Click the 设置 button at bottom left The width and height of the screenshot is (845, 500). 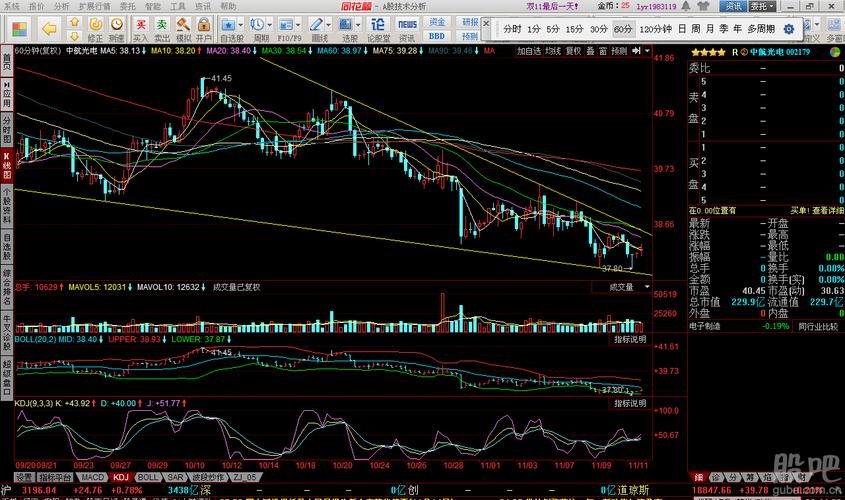pyautogui.click(x=24, y=477)
